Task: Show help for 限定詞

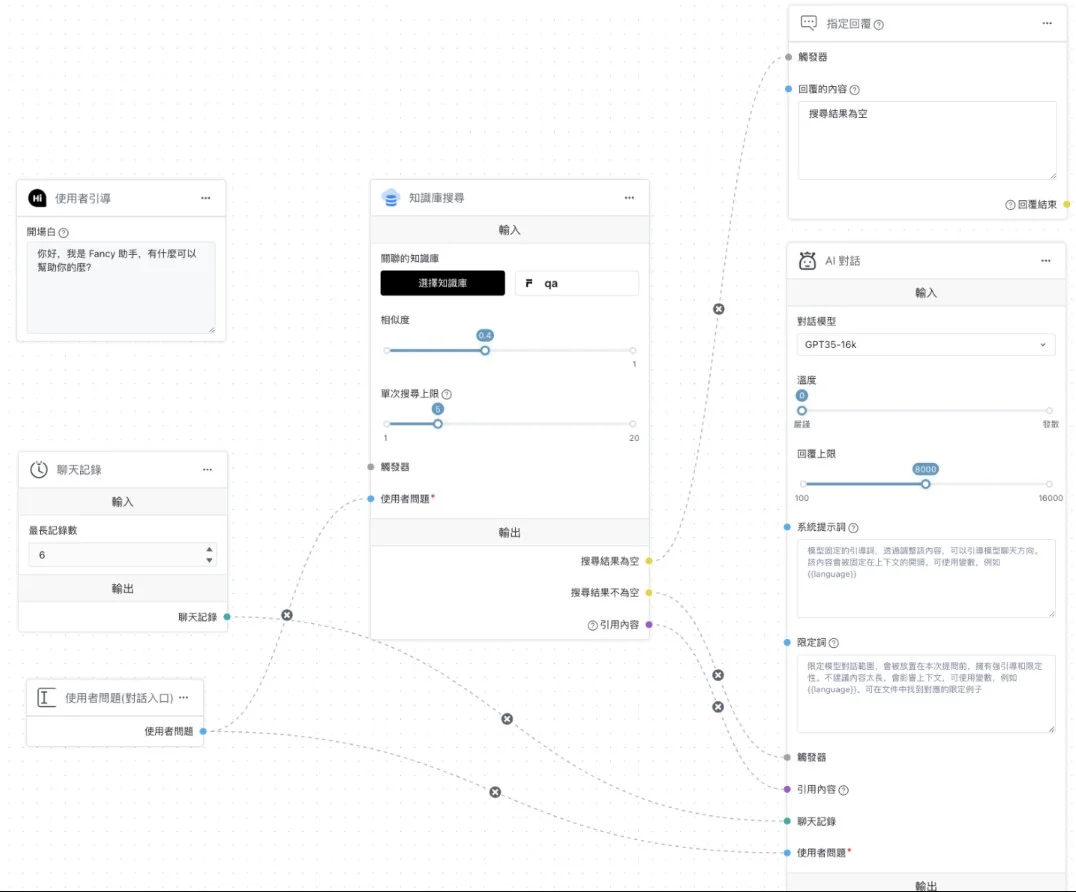Action: tap(833, 643)
